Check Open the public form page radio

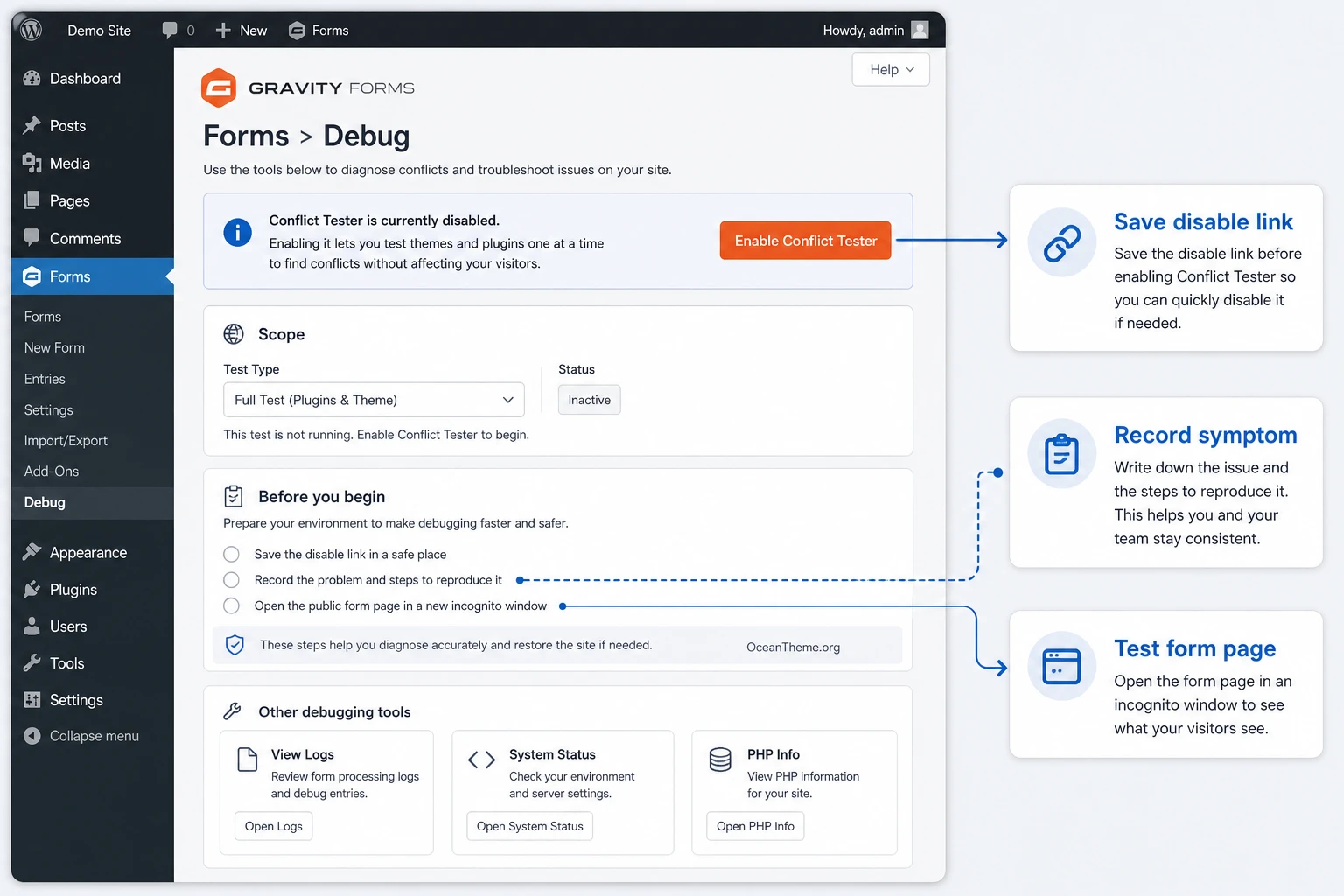pos(231,605)
